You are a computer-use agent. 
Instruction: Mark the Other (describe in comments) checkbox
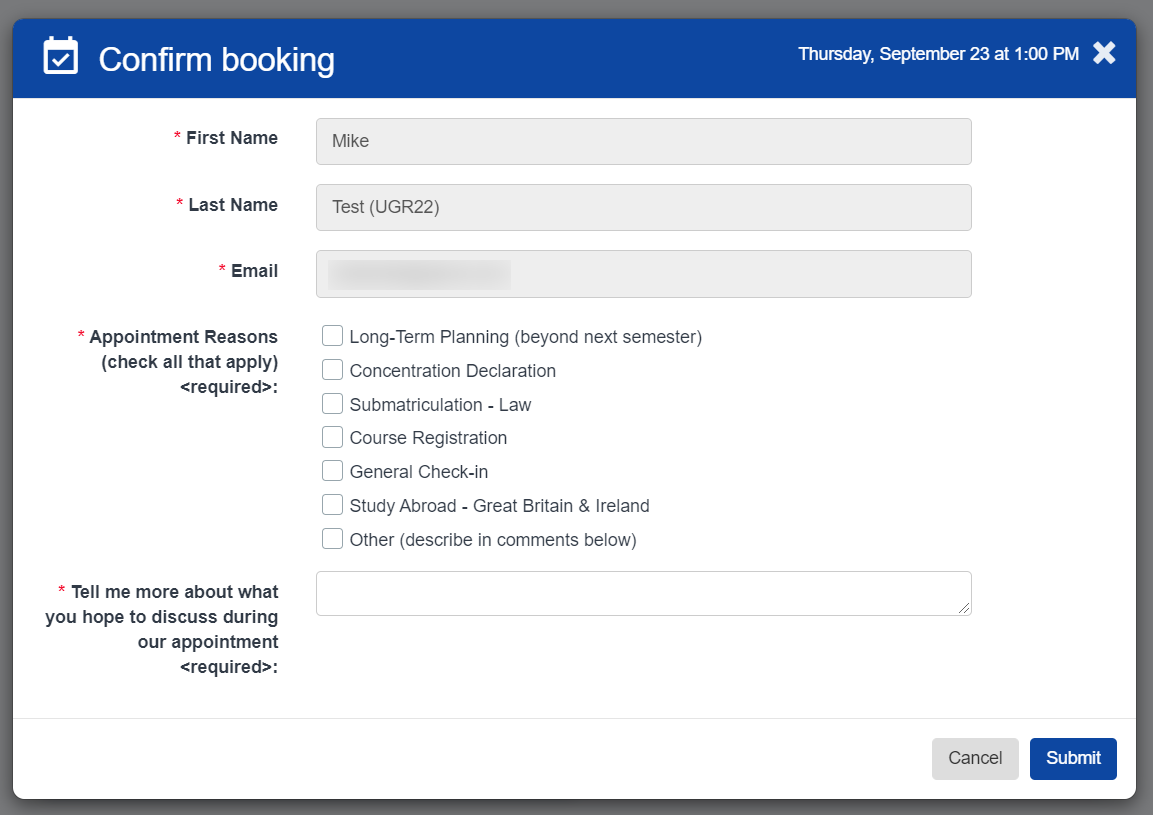(x=332, y=539)
